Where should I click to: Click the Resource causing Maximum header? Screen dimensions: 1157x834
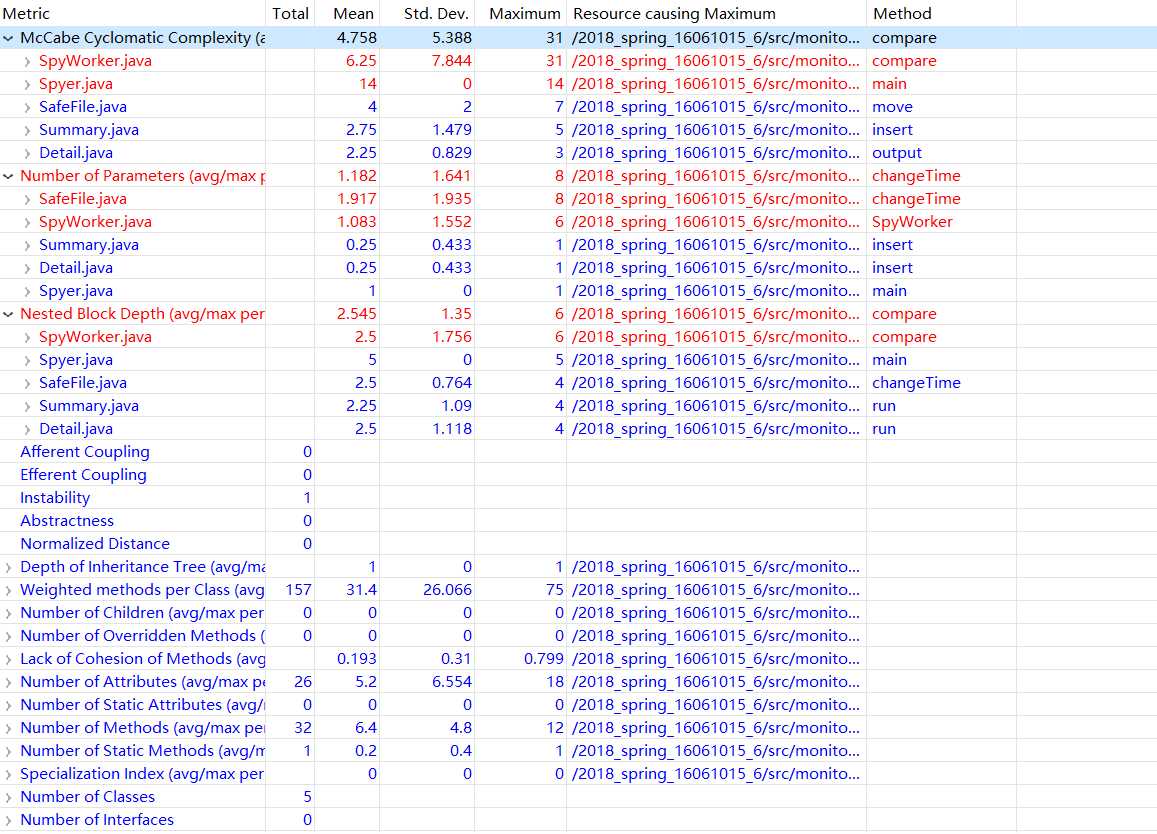tap(716, 13)
